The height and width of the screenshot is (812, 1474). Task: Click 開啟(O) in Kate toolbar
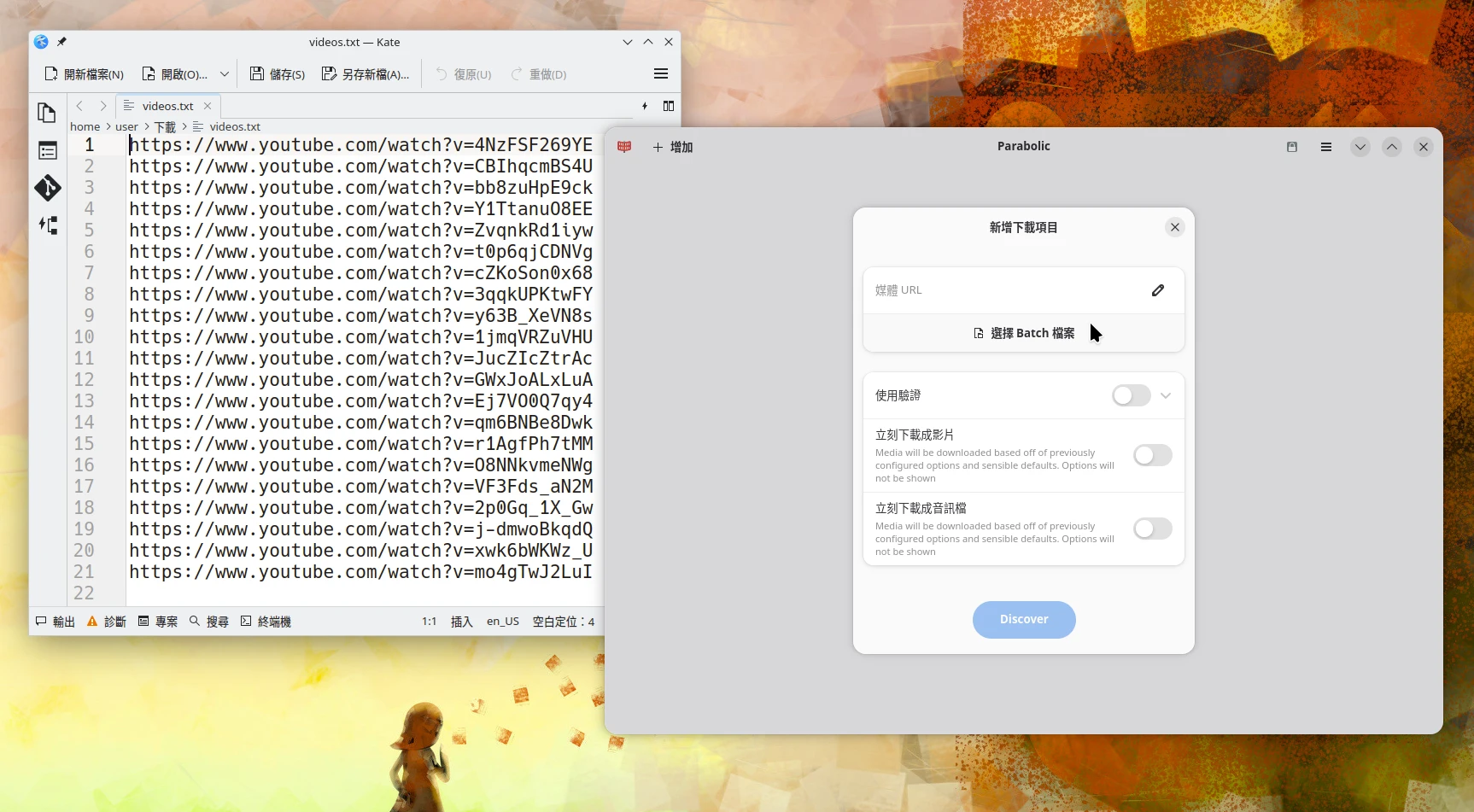(174, 74)
